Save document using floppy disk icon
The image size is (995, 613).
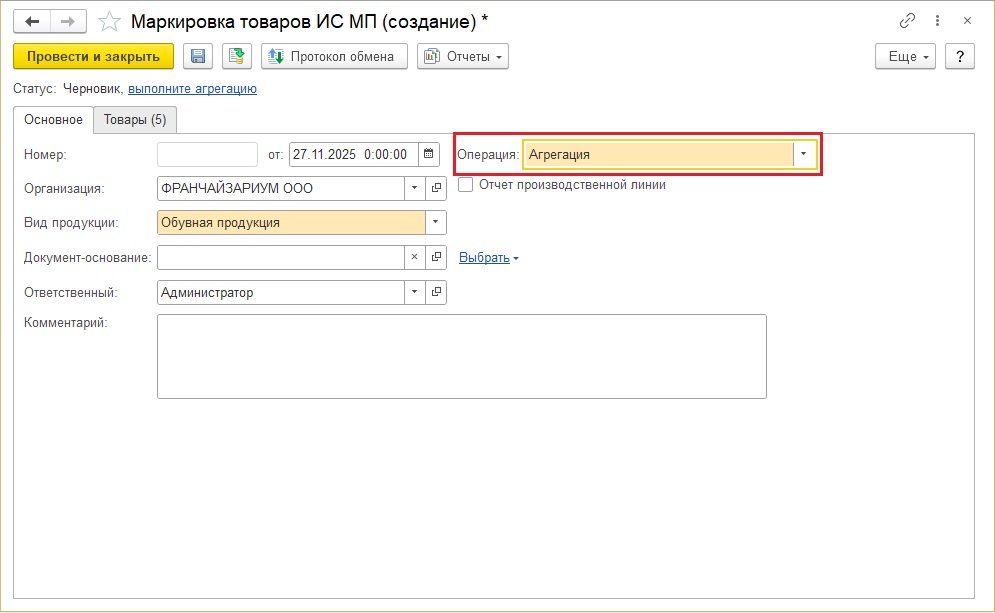pos(197,56)
